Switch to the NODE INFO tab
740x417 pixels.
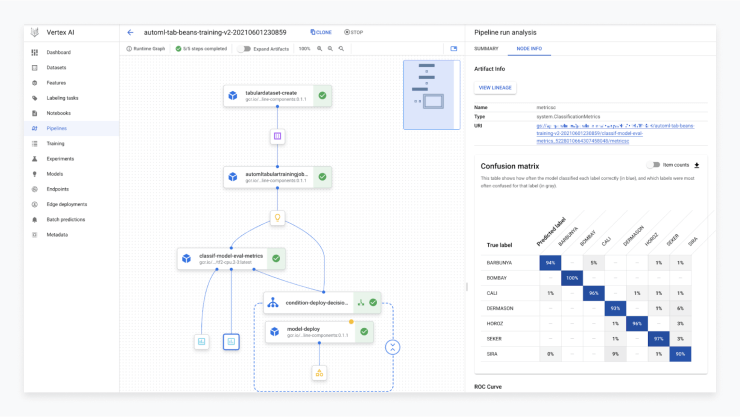(x=529, y=49)
